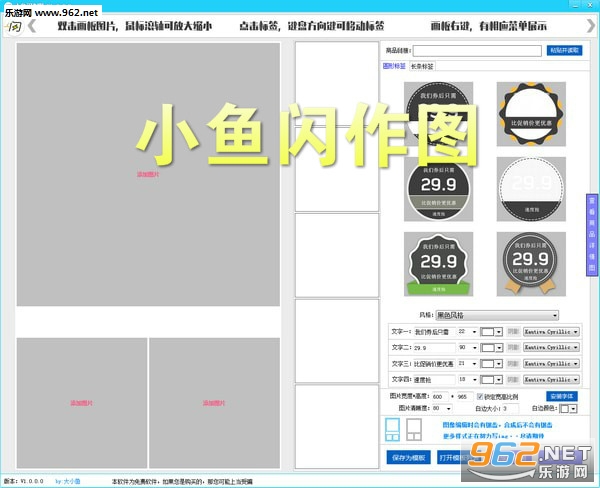This screenshot has width=600, height=488.
Task: Toggle shadow button for 文字一
Action: coord(513,331)
